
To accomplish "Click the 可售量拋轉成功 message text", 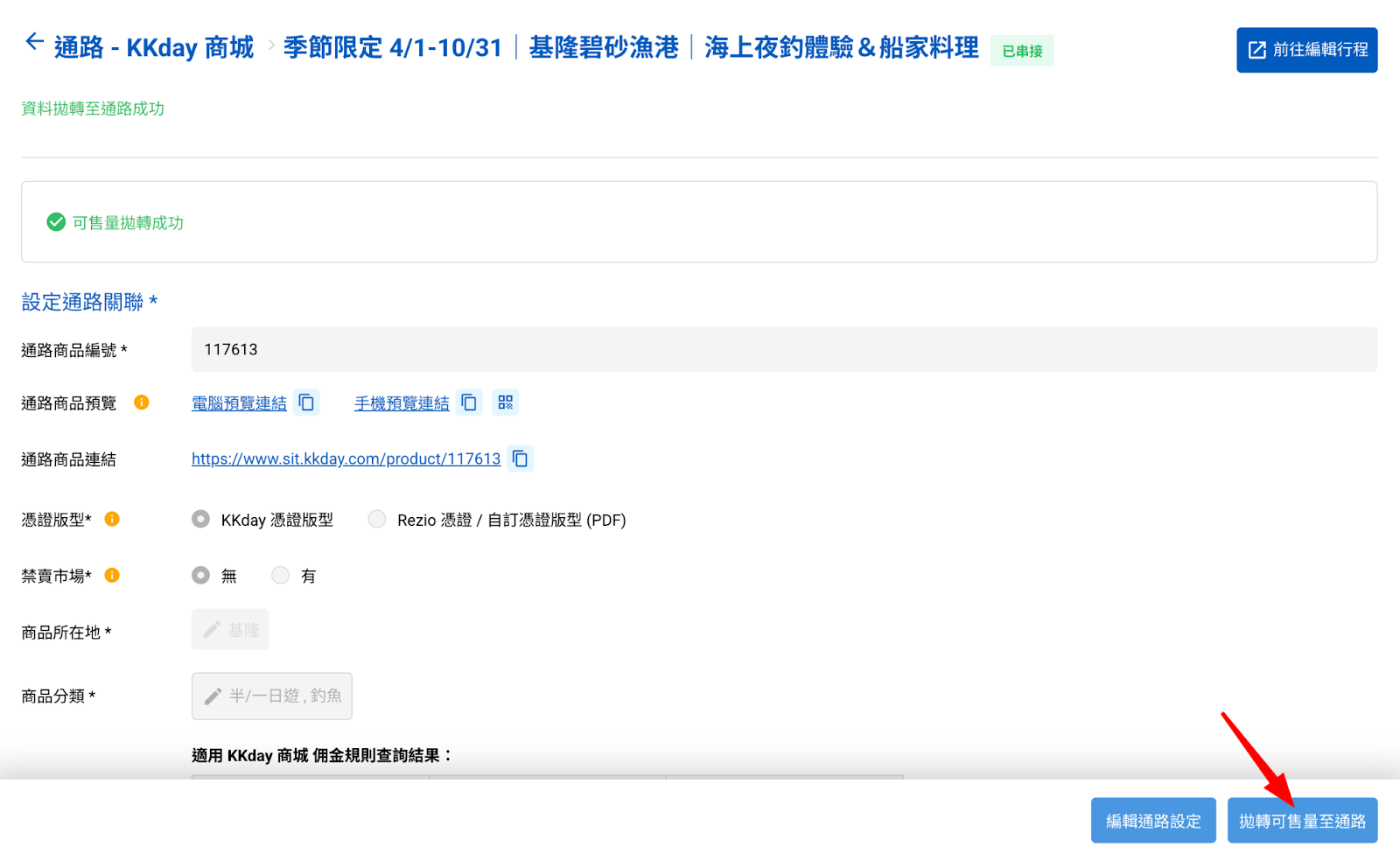I will click(x=128, y=223).
